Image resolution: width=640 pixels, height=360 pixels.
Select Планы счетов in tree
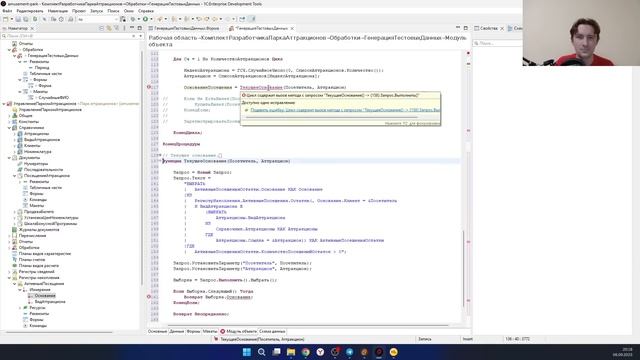(32, 260)
